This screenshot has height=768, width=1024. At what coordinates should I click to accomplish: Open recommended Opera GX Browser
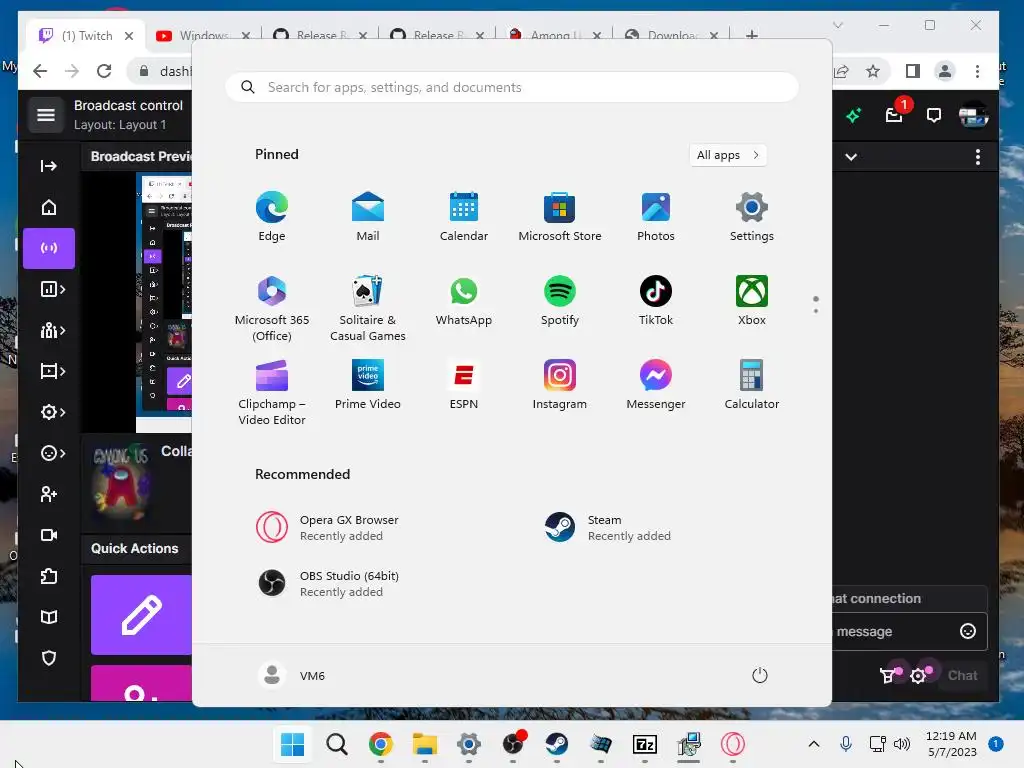pyautogui.click(x=327, y=528)
